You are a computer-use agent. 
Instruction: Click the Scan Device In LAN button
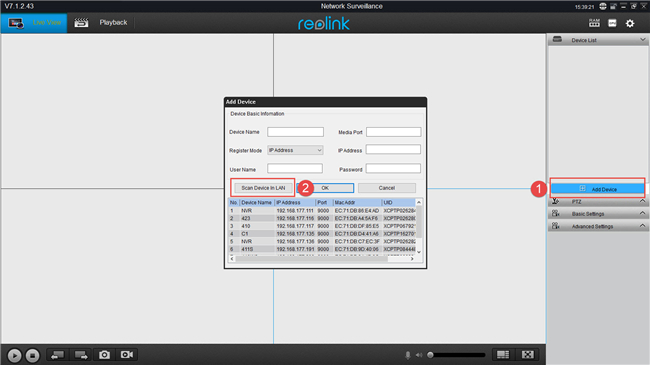click(x=263, y=188)
